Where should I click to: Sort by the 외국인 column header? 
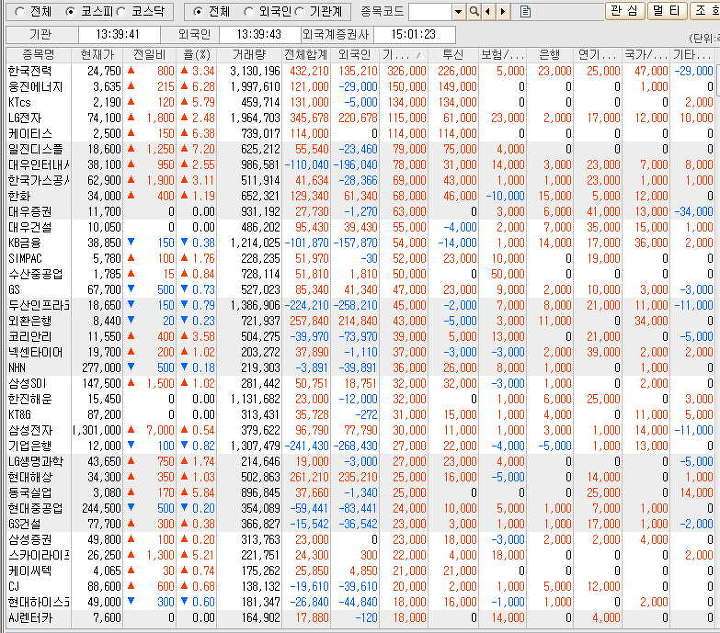tap(354, 55)
